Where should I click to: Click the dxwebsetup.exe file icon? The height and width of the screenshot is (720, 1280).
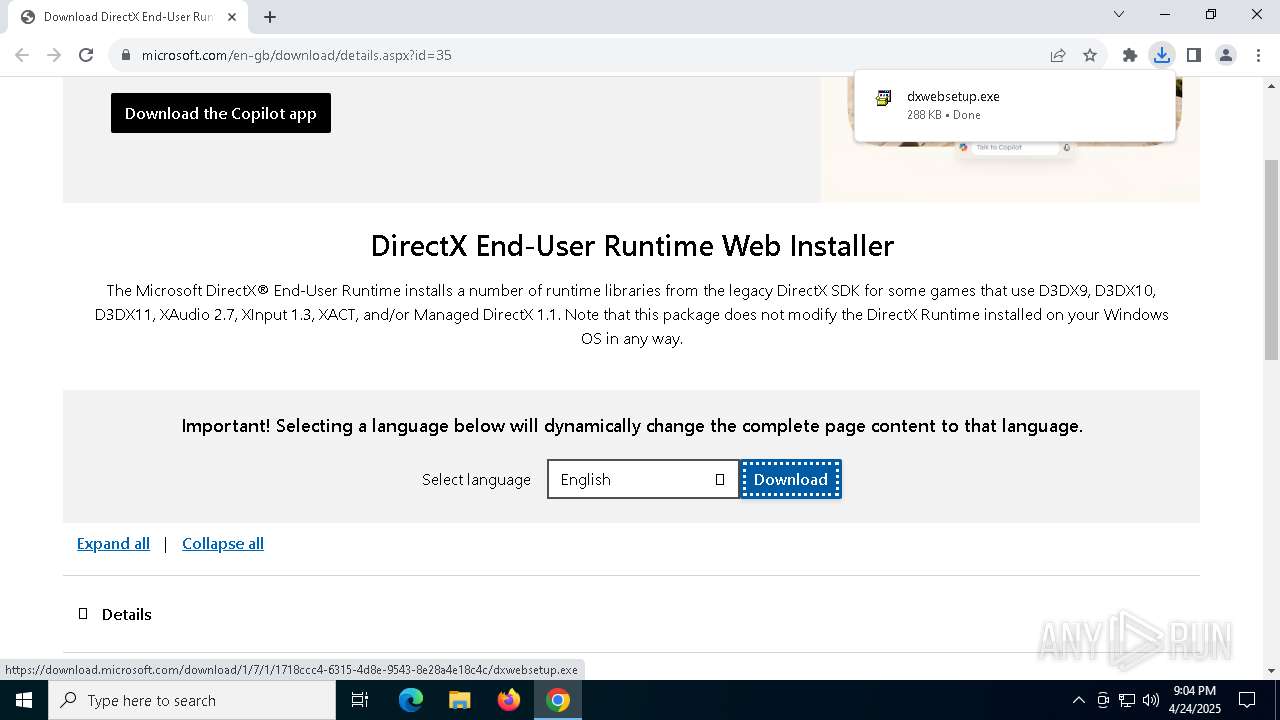point(883,98)
